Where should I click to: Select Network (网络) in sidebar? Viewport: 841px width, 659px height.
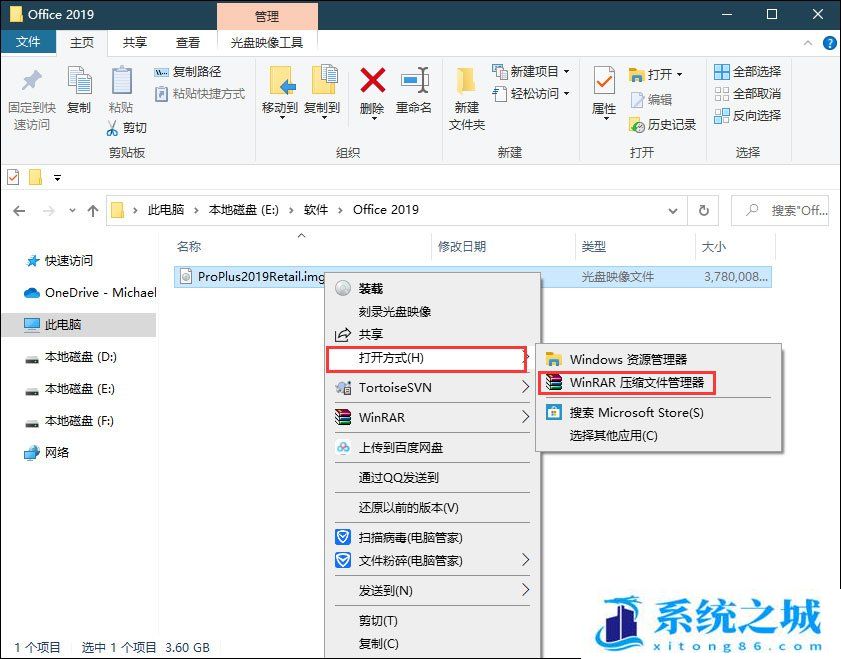pyautogui.click(x=47, y=453)
